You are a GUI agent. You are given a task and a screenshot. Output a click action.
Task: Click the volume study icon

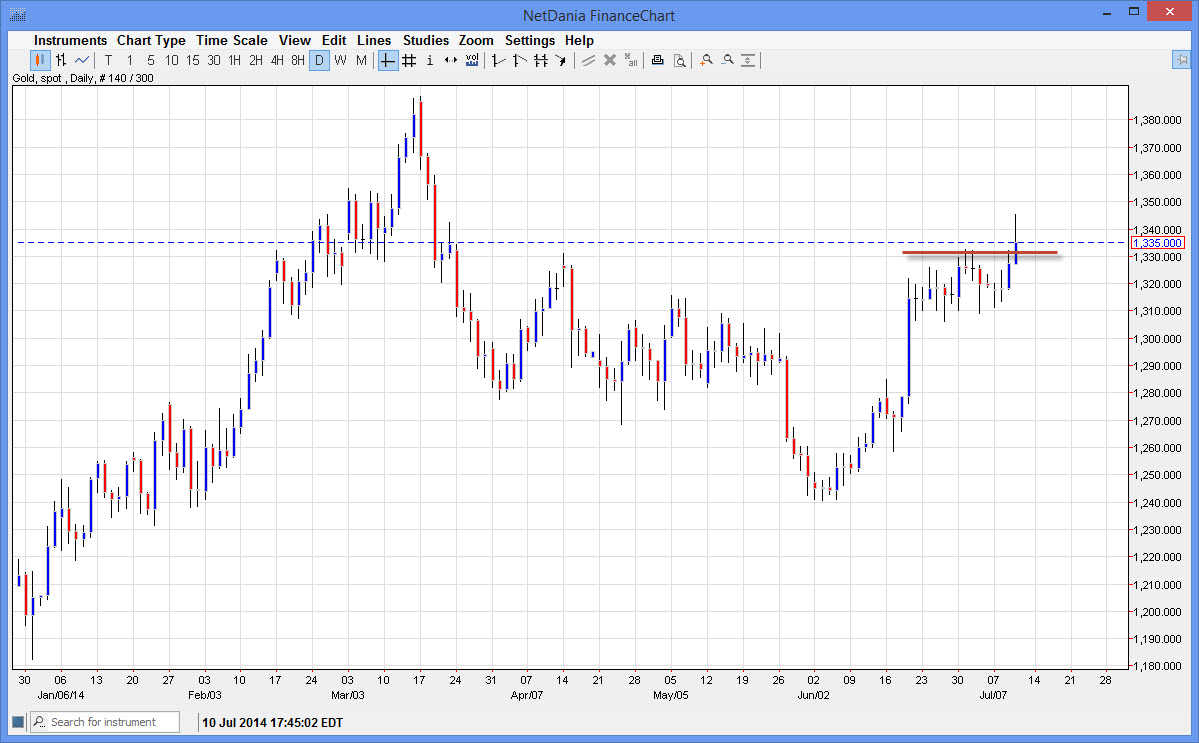tap(472, 60)
